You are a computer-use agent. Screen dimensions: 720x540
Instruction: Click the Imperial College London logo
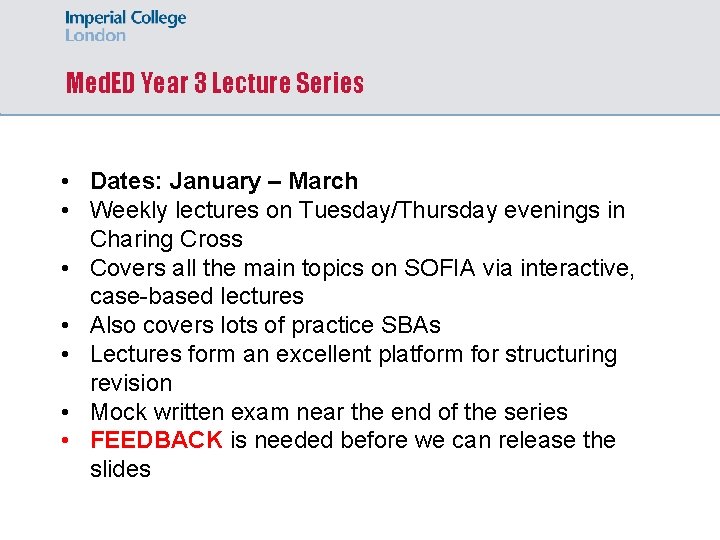click(125, 26)
